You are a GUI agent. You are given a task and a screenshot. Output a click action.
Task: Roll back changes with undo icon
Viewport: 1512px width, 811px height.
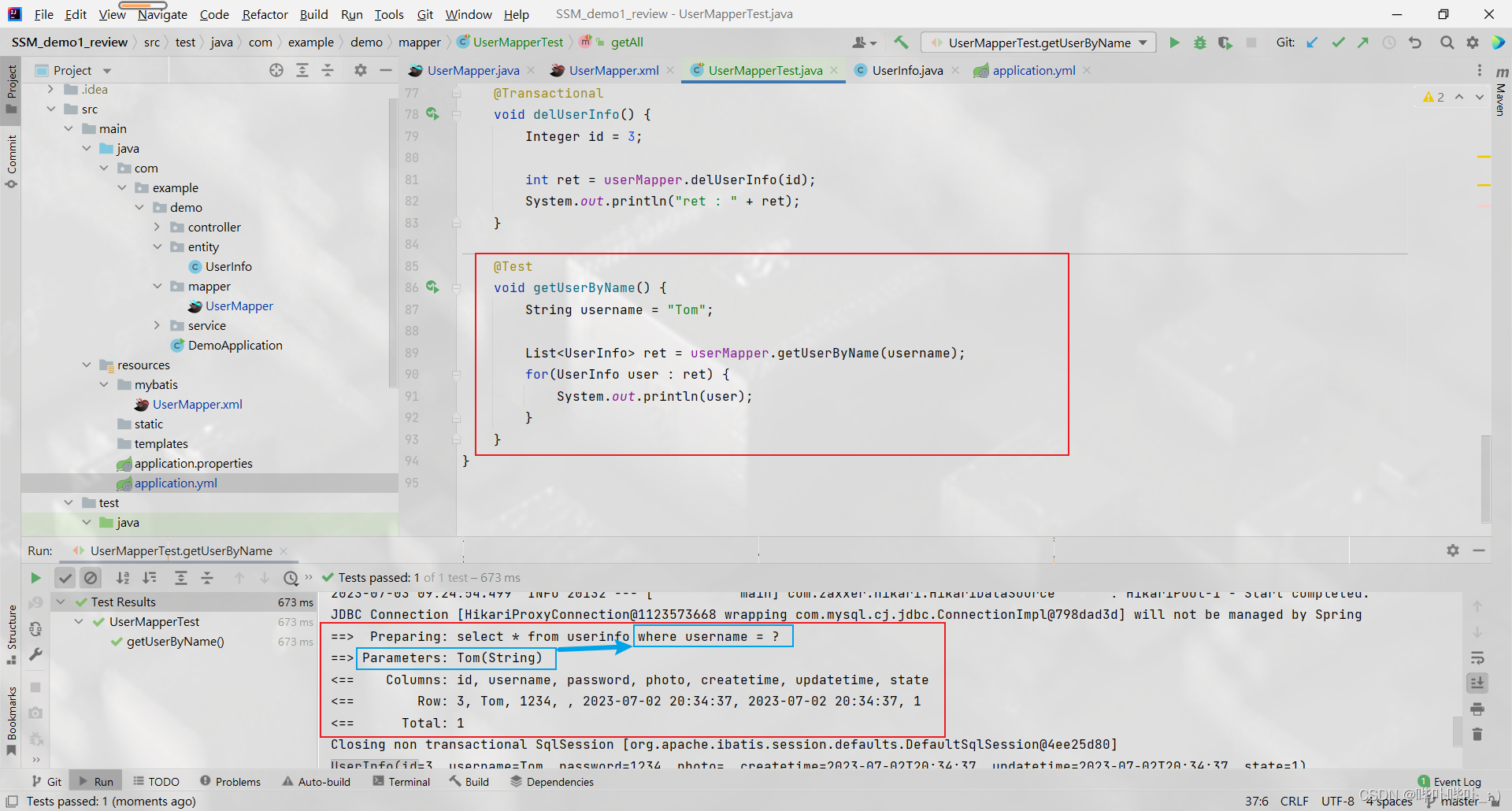(1415, 43)
